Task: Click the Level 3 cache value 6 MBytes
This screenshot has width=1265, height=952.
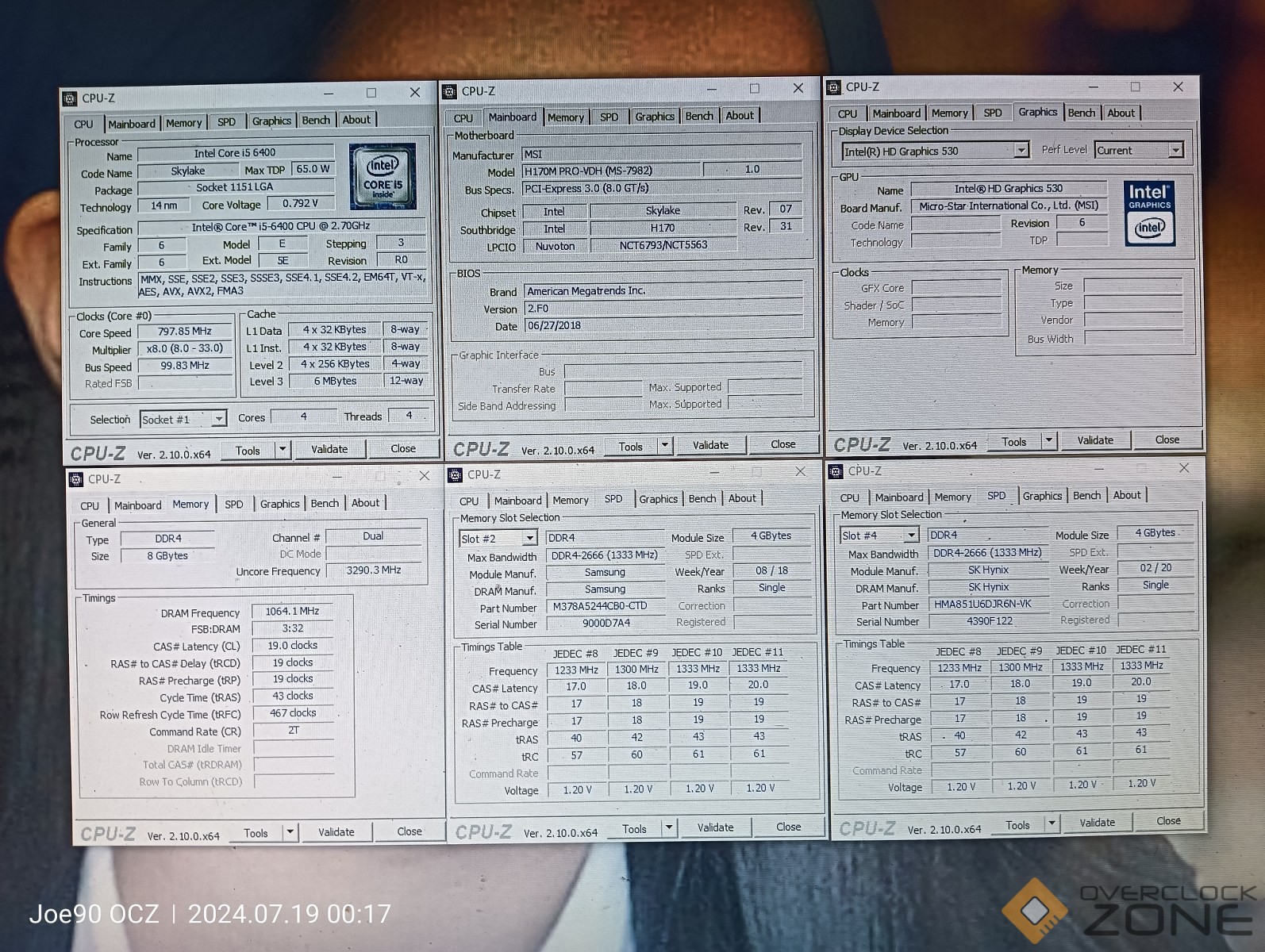Action: coord(335,382)
